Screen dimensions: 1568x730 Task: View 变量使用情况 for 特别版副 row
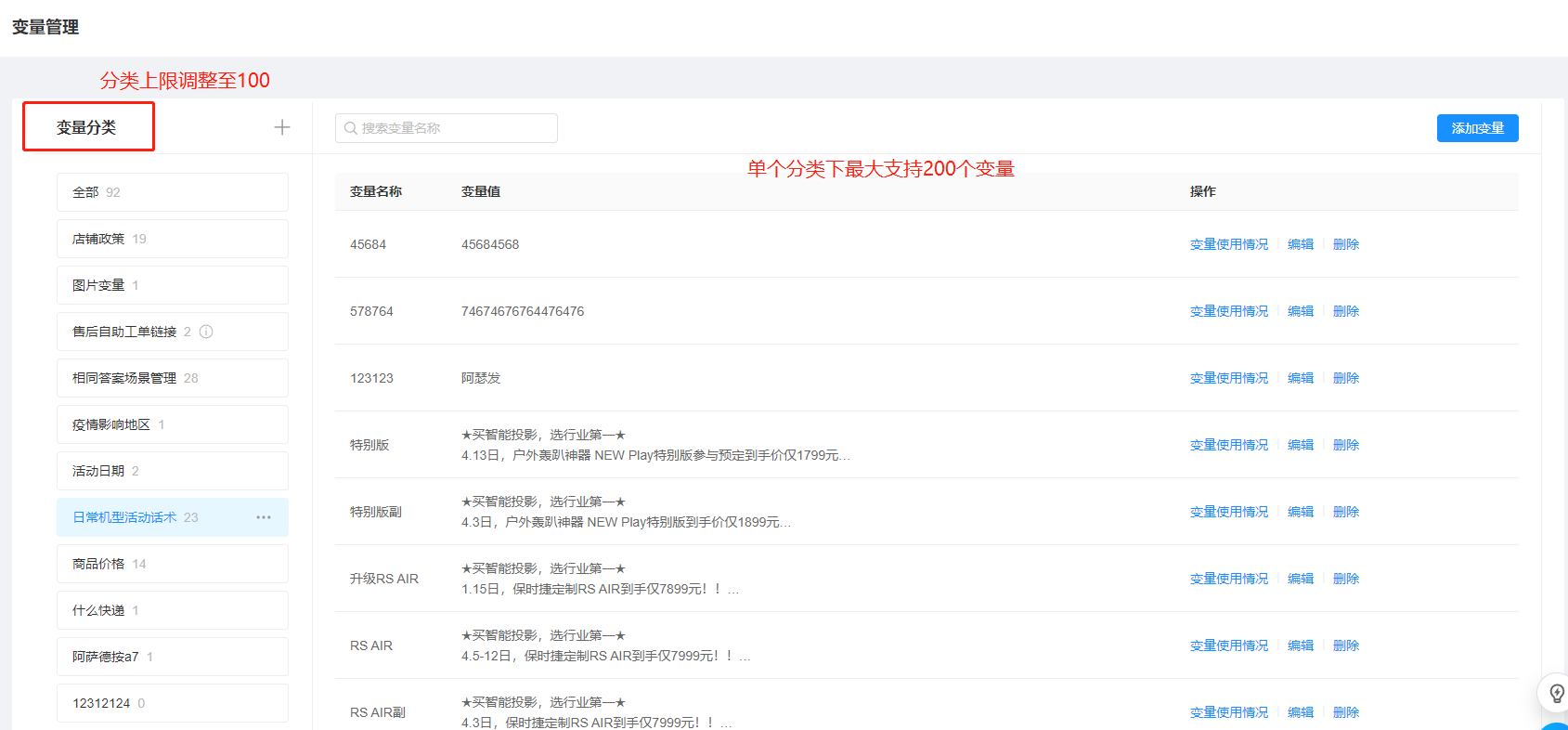[x=1229, y=512]
